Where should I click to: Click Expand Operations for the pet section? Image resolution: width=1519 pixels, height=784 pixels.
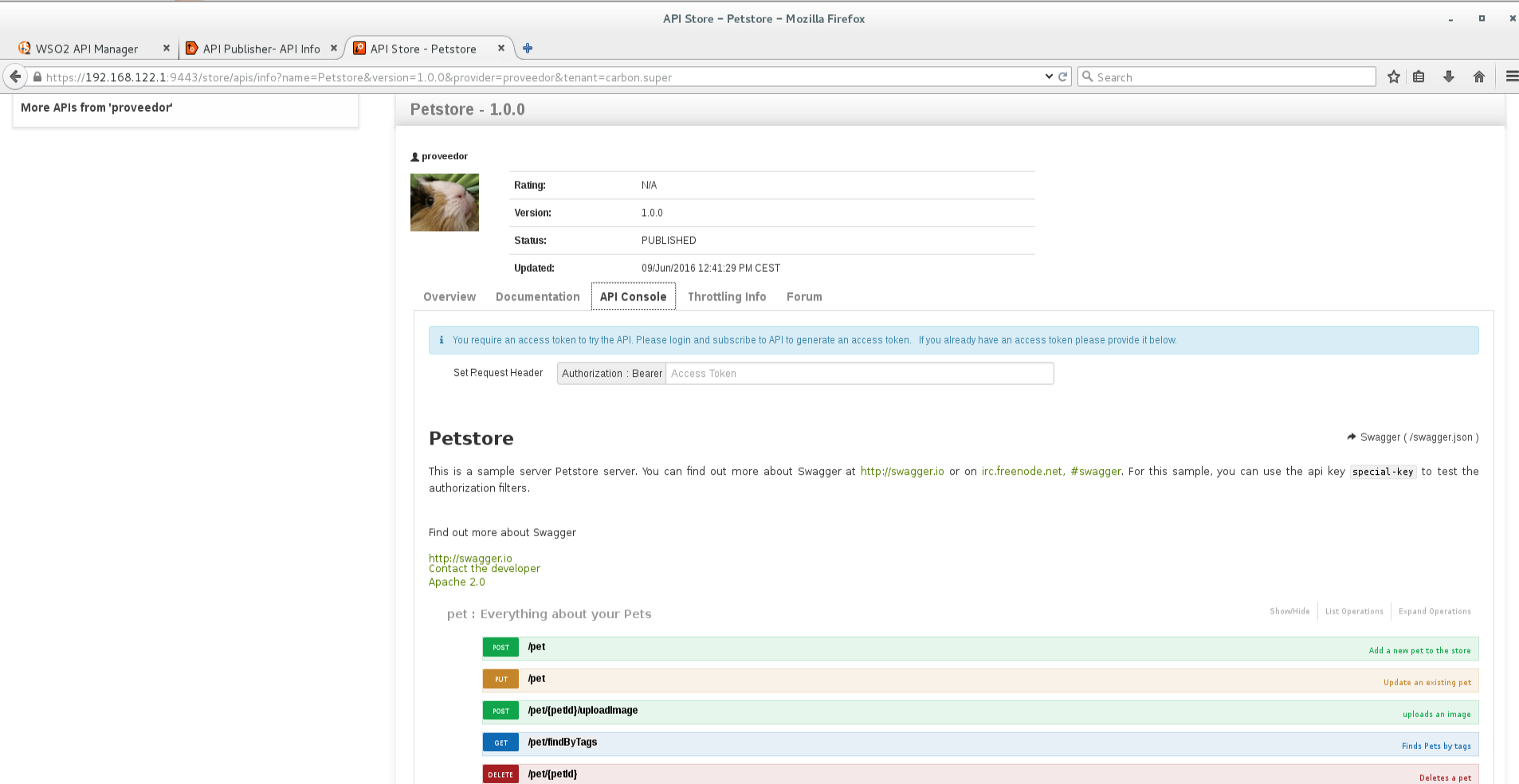click(x=1435, y=612)
